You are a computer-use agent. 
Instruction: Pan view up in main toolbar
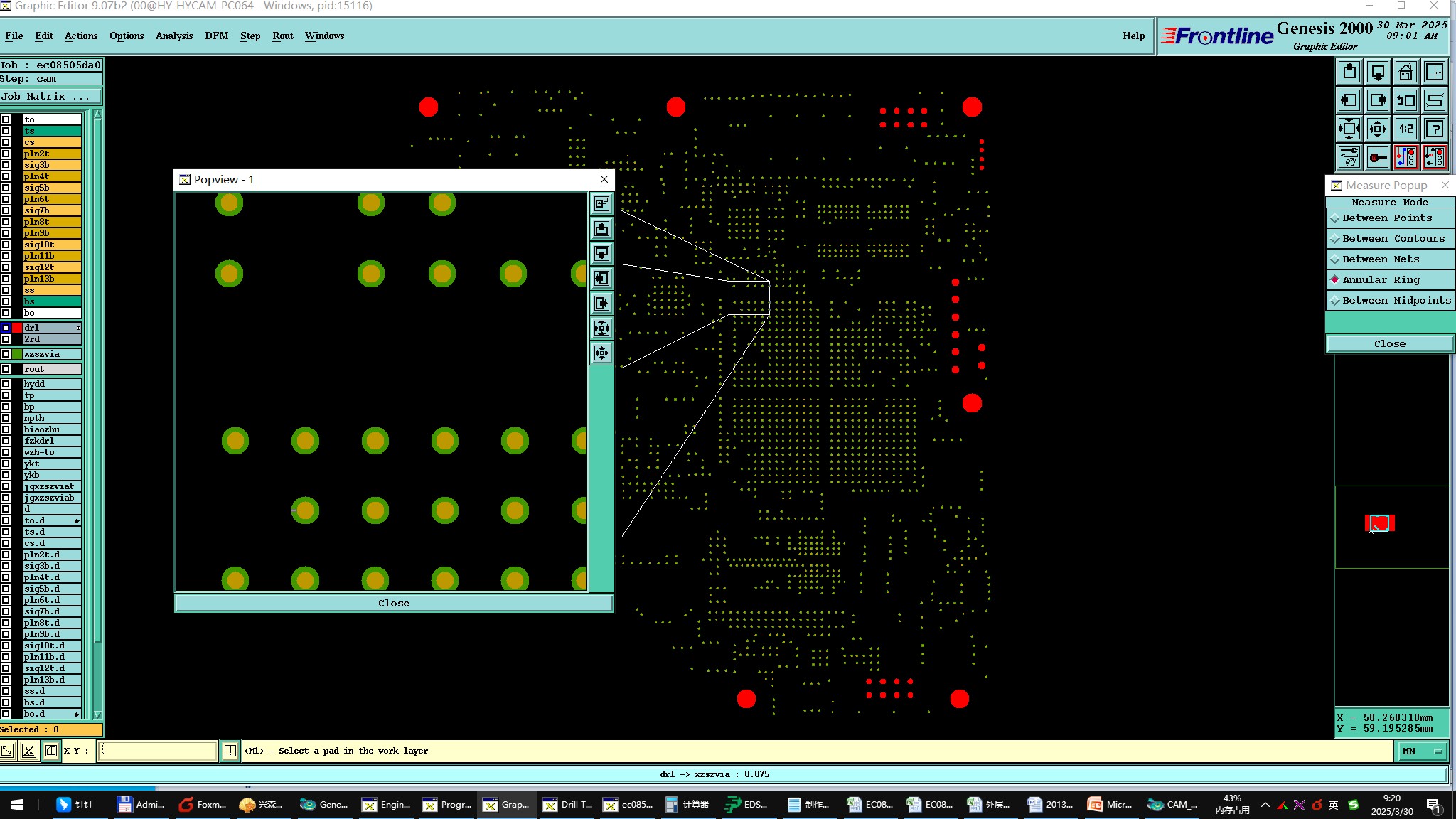1349,72
